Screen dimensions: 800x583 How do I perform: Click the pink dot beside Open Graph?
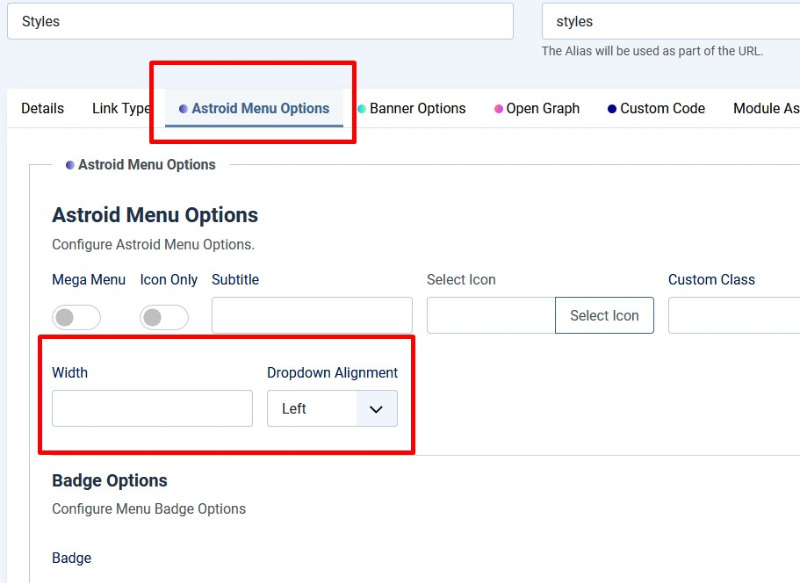click(x=498, y=109)
